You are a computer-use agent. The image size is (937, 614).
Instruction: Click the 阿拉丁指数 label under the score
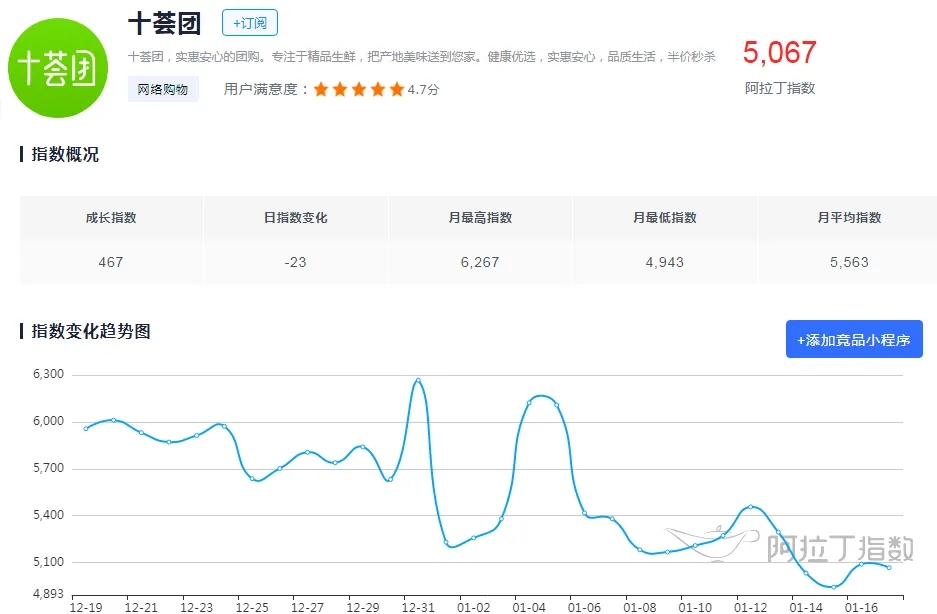click(x=780, y=88)
